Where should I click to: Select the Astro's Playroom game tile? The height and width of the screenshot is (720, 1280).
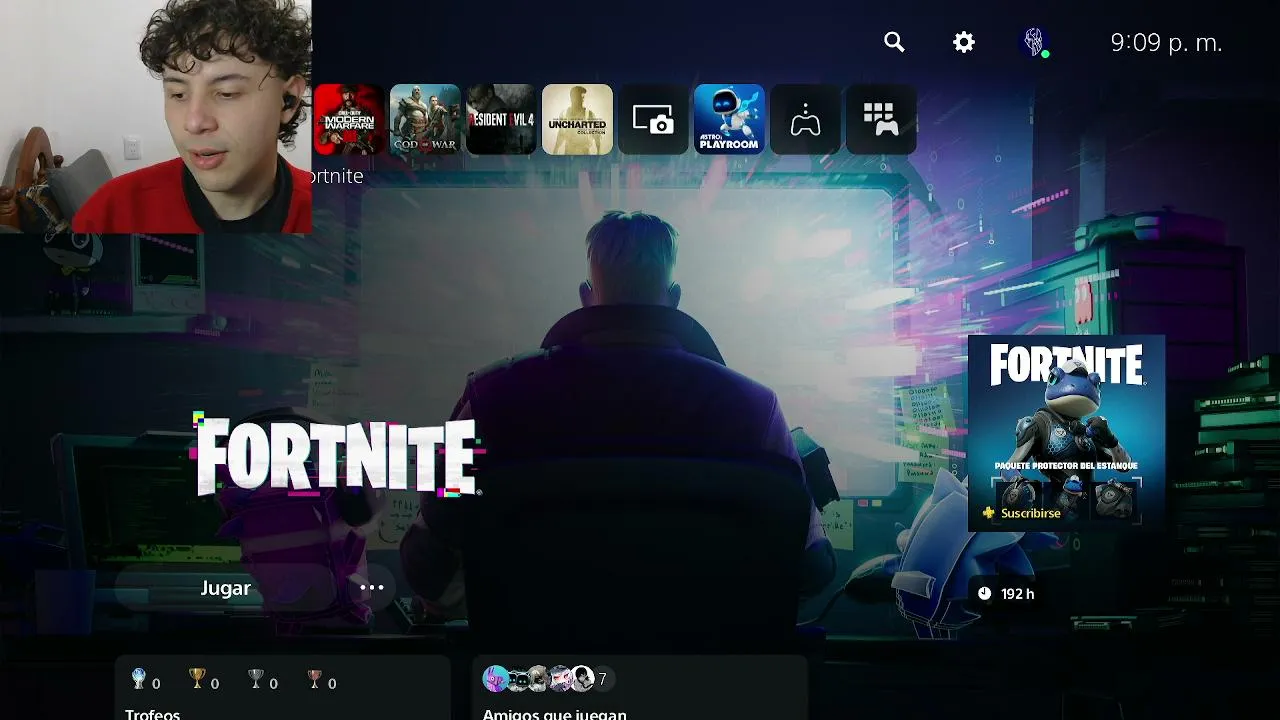tap(729, 119)
